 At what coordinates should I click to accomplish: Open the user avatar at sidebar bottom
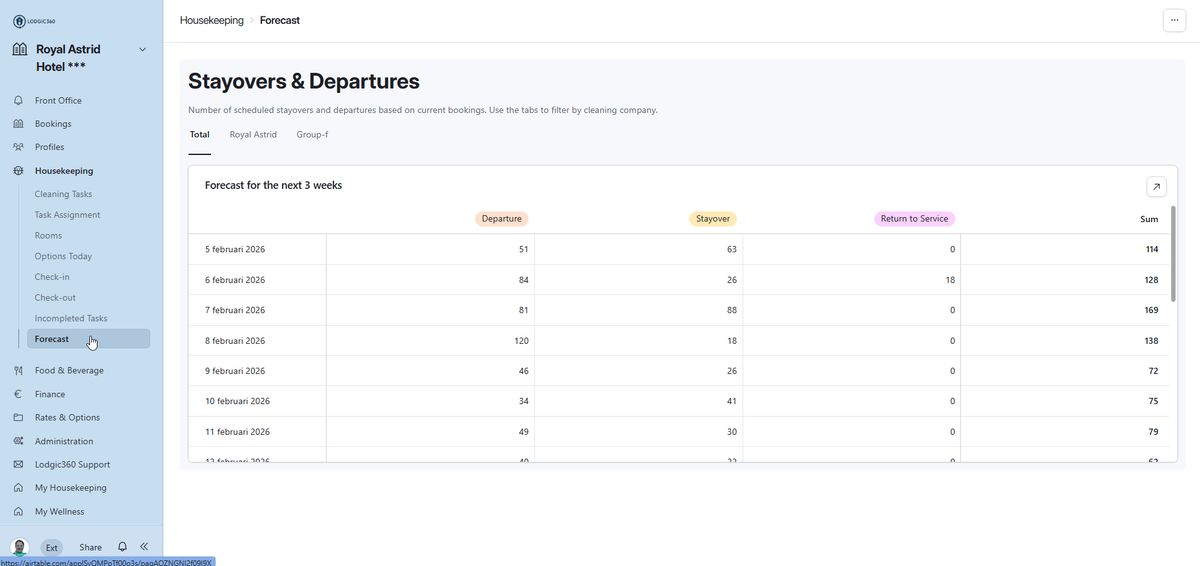tap(20, 547)
